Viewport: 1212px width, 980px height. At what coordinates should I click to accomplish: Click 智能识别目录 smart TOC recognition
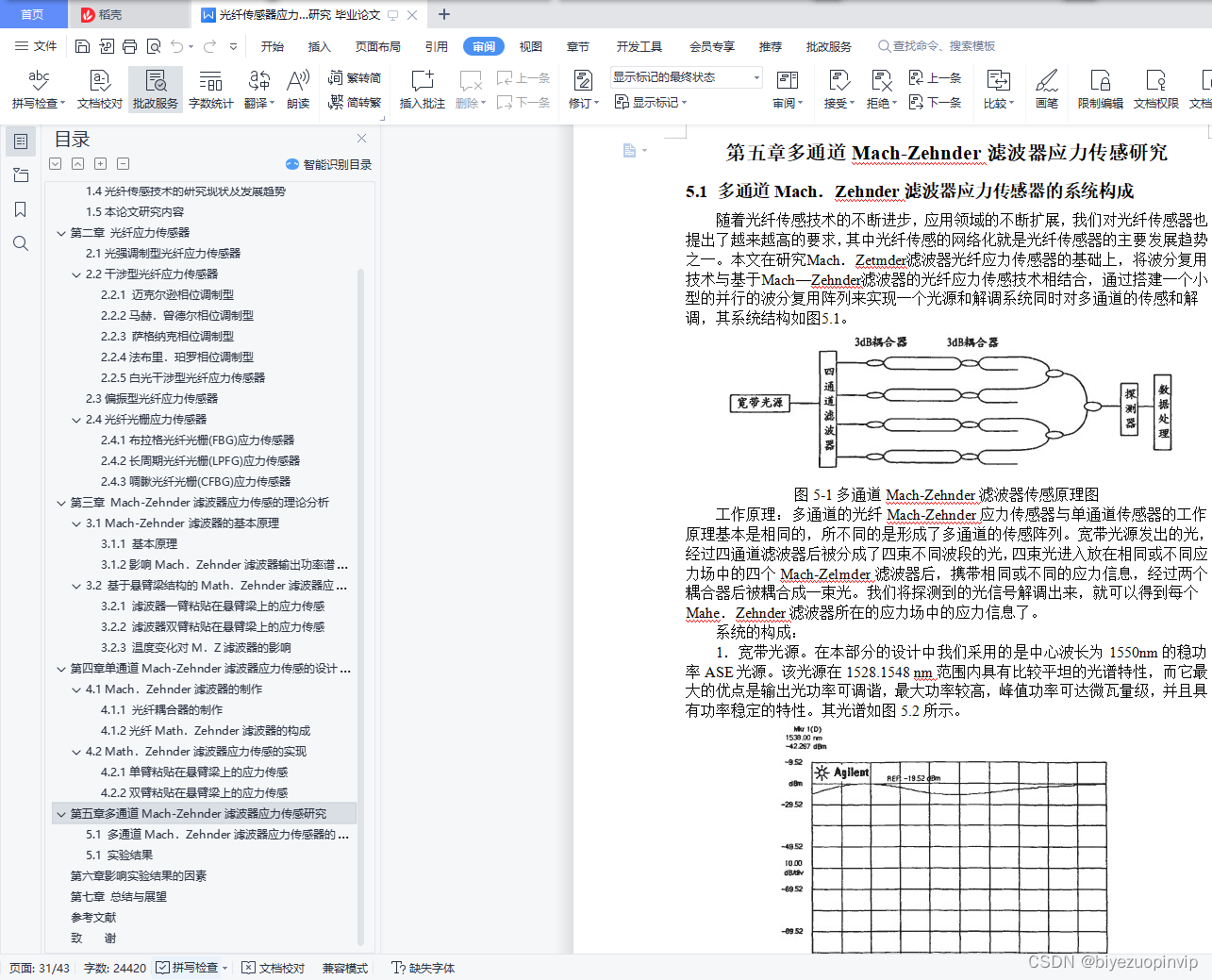[328, 164]
